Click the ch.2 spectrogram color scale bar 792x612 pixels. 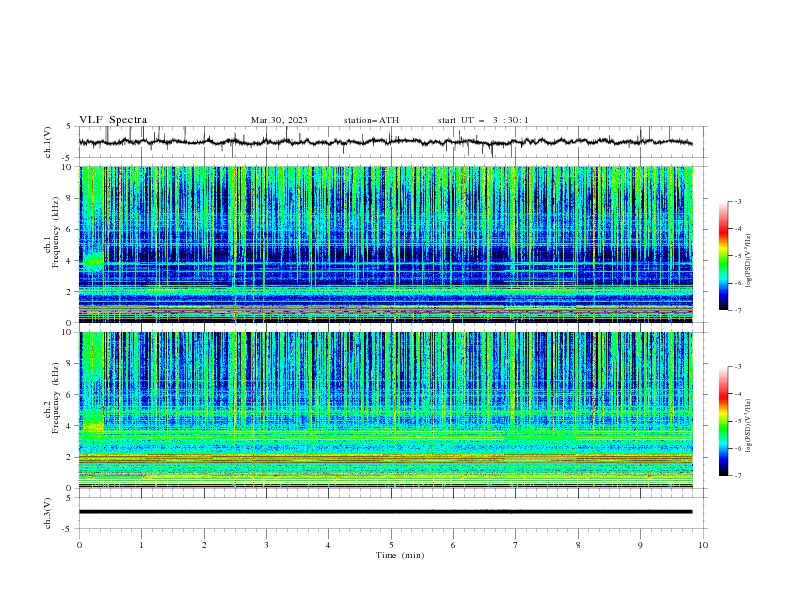click(x=723, y=421)
